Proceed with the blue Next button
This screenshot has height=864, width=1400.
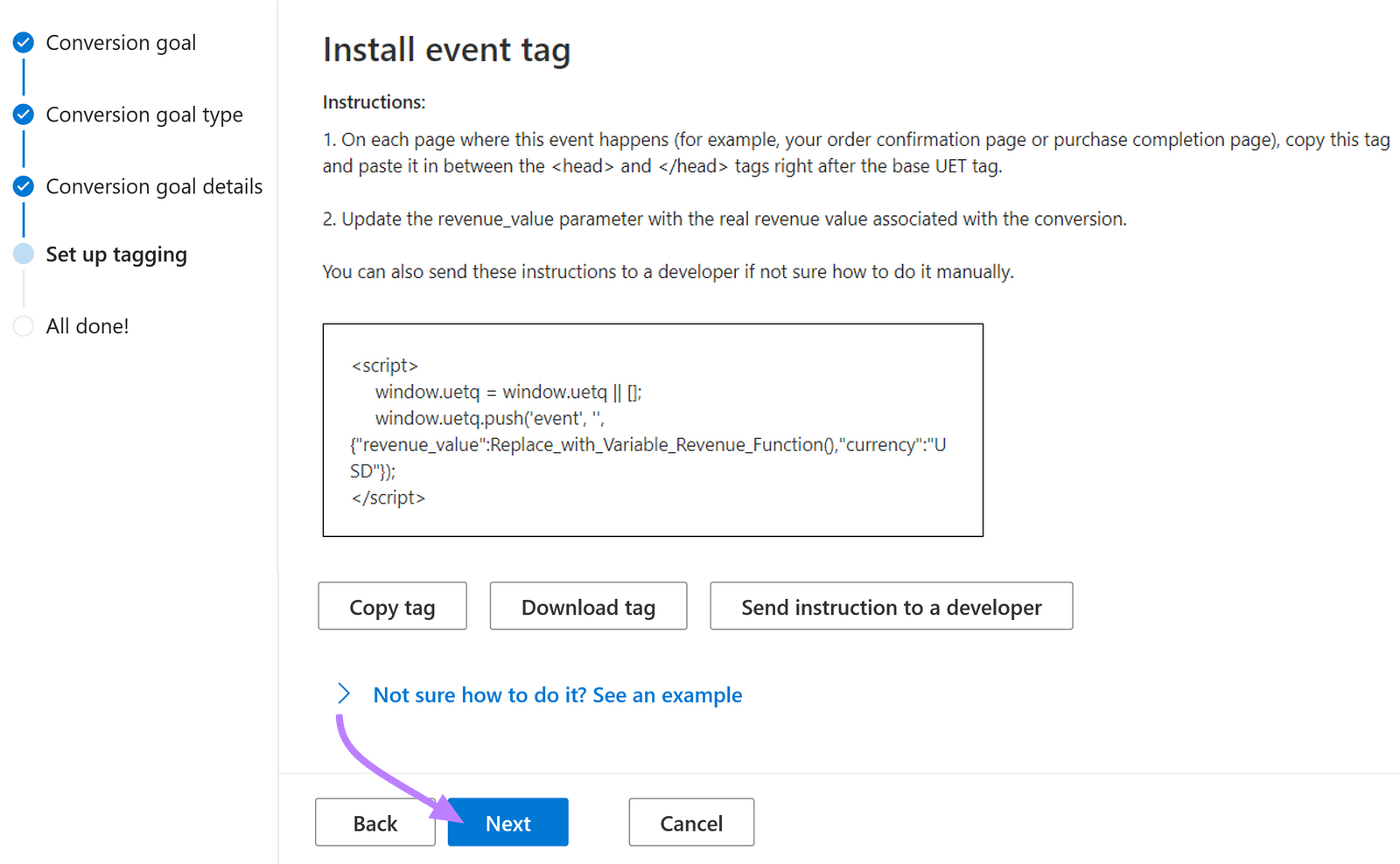(x=508, y=823)
